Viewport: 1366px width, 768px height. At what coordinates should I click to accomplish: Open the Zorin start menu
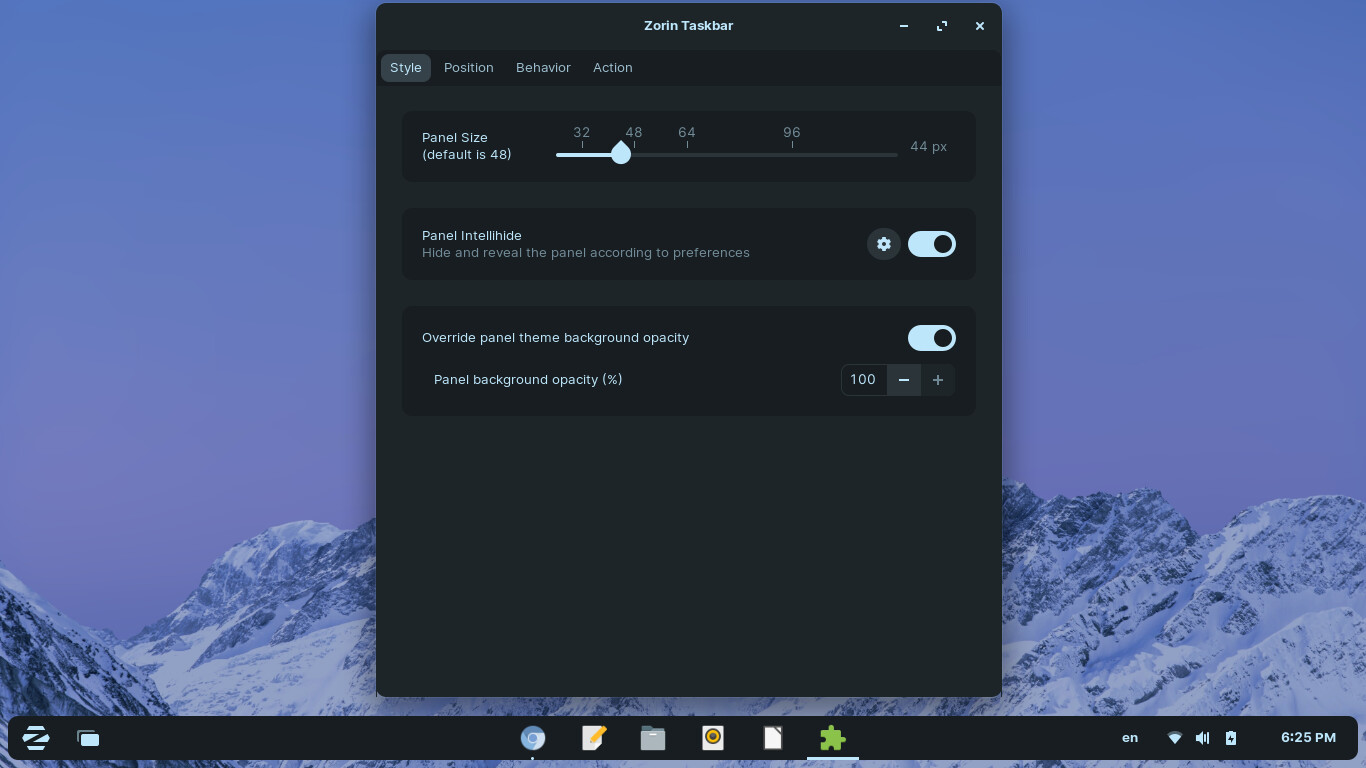click(36, 738)
